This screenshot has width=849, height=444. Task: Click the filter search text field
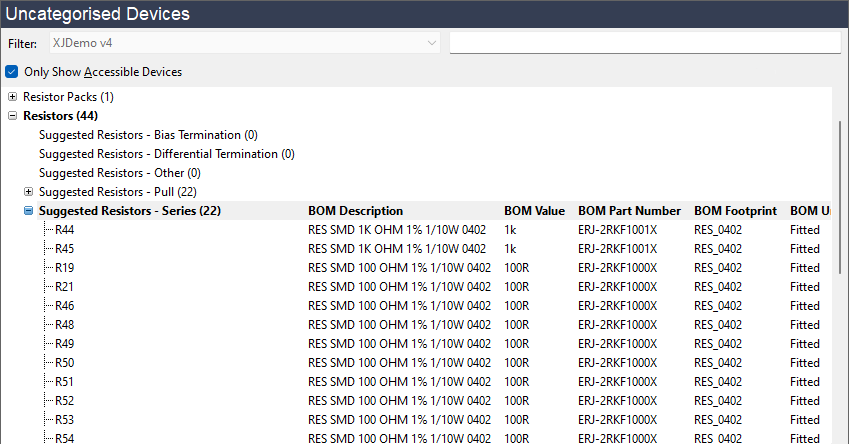[x=644, y=43]
